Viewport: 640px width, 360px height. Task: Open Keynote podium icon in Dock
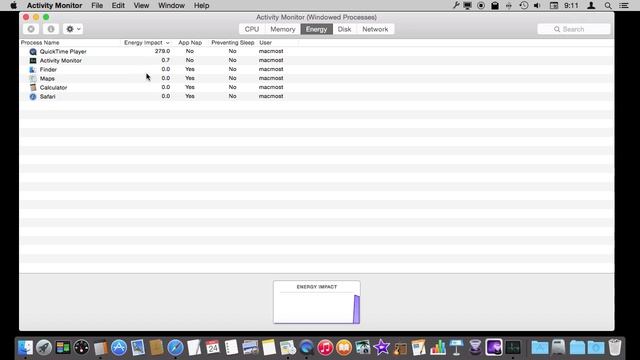click(x=456, y=348)
